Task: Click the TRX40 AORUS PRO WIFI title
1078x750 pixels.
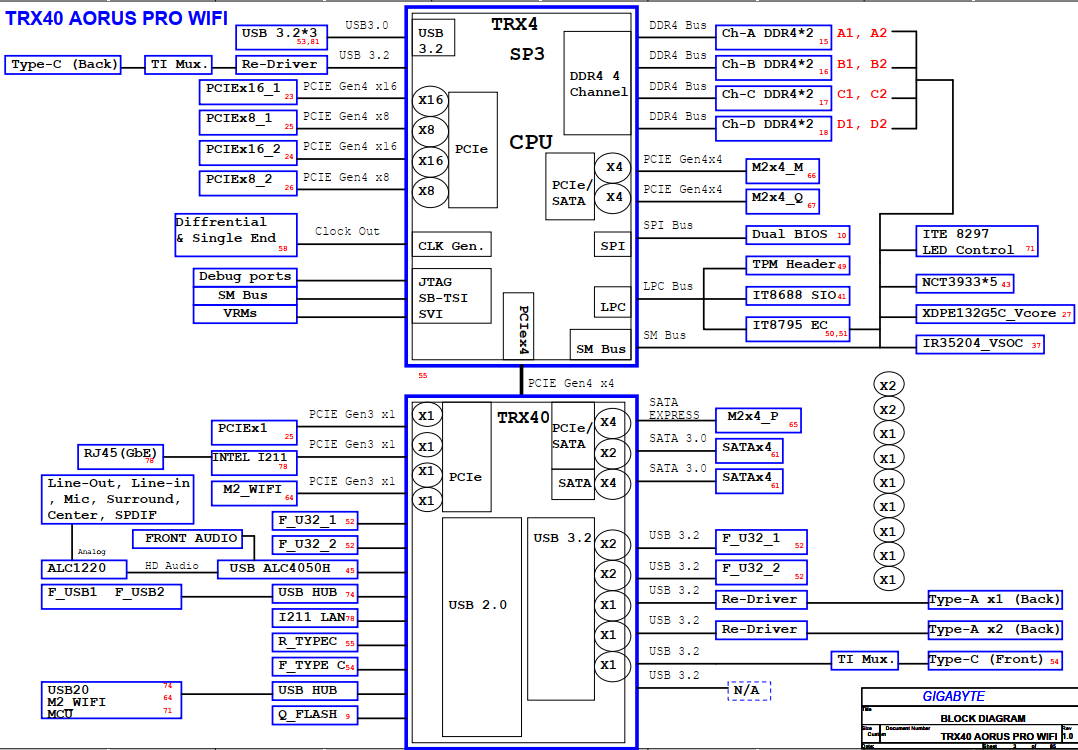Action: [x=116, y=18]
